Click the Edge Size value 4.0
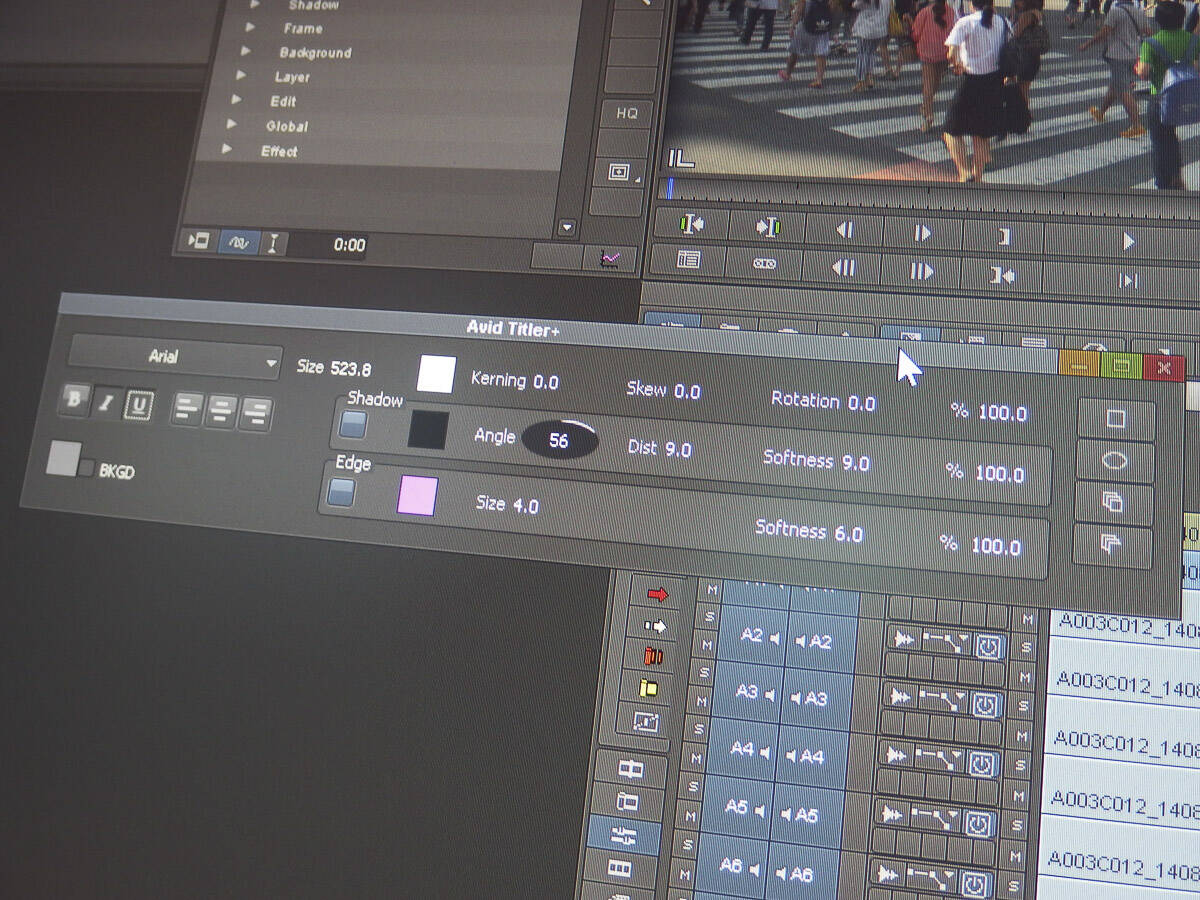The height and width of the screenshot is (900, 1200). (x=525, y=506)
